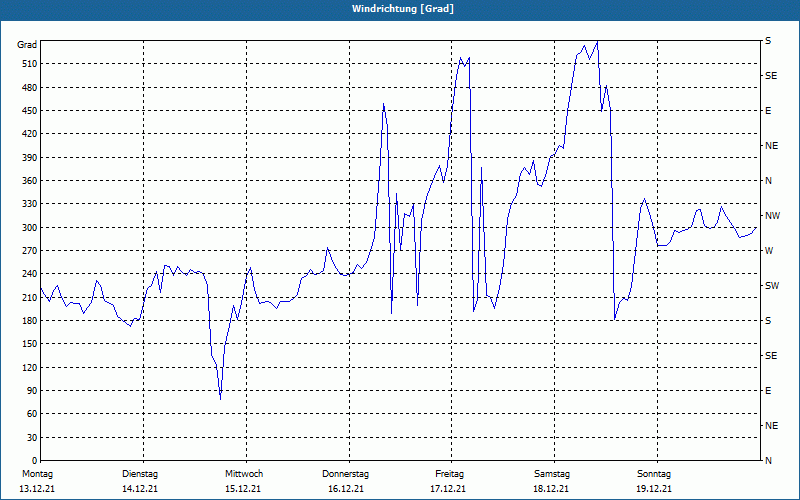800x500 pixels.
Task: Click the 240 y-axis value
Action: (x=30, y=274)
